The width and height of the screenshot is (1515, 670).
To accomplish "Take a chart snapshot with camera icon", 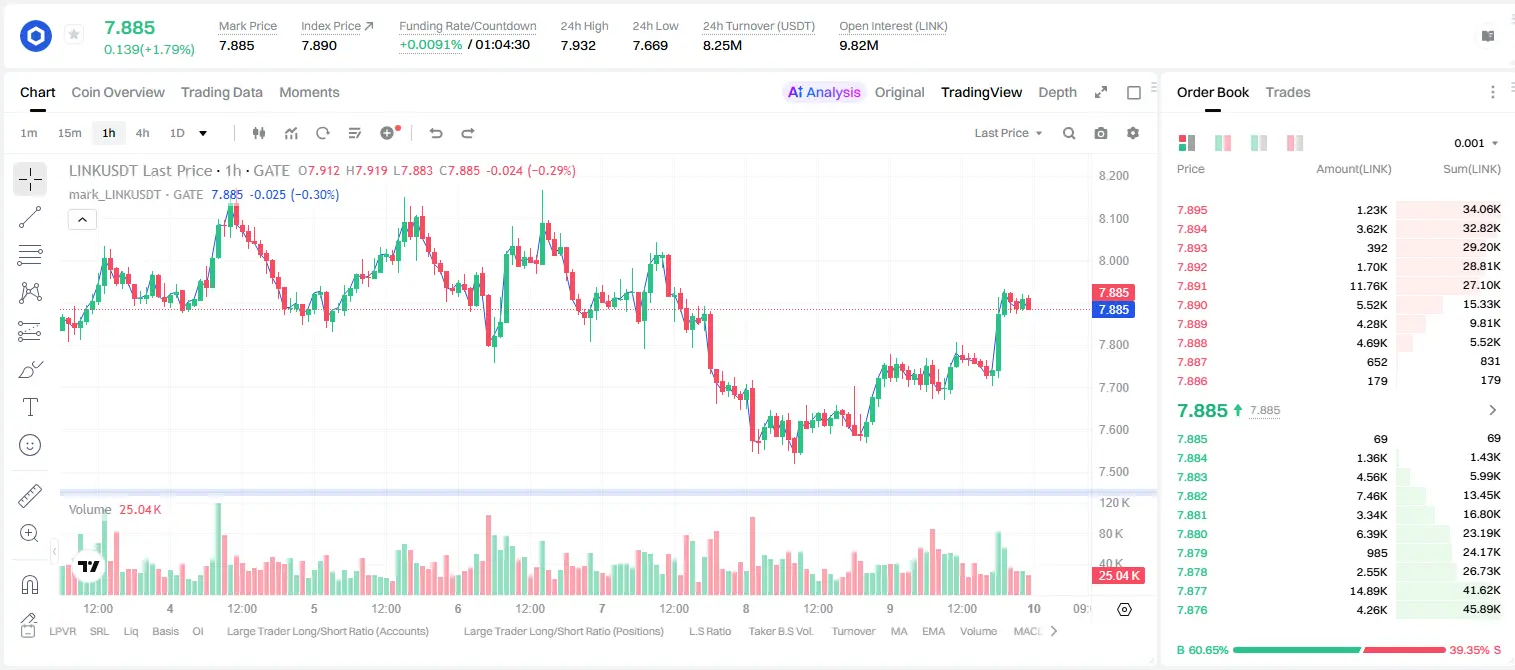I will pyautogui.click(x=1101, y=133).
